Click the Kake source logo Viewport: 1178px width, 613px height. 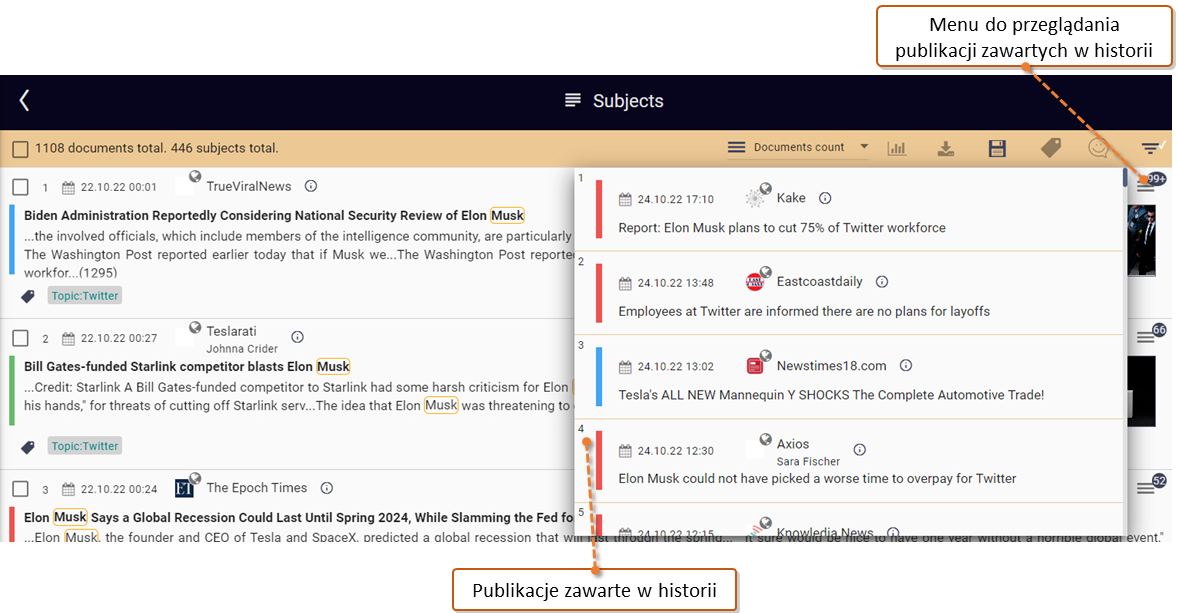pyautogui.click(x=756, y=197)
